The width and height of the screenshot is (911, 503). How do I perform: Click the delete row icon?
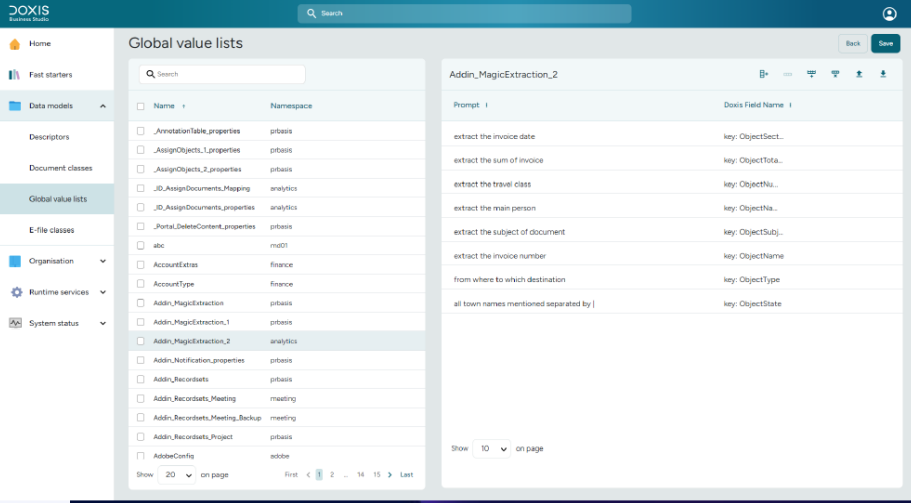point(835,74)
